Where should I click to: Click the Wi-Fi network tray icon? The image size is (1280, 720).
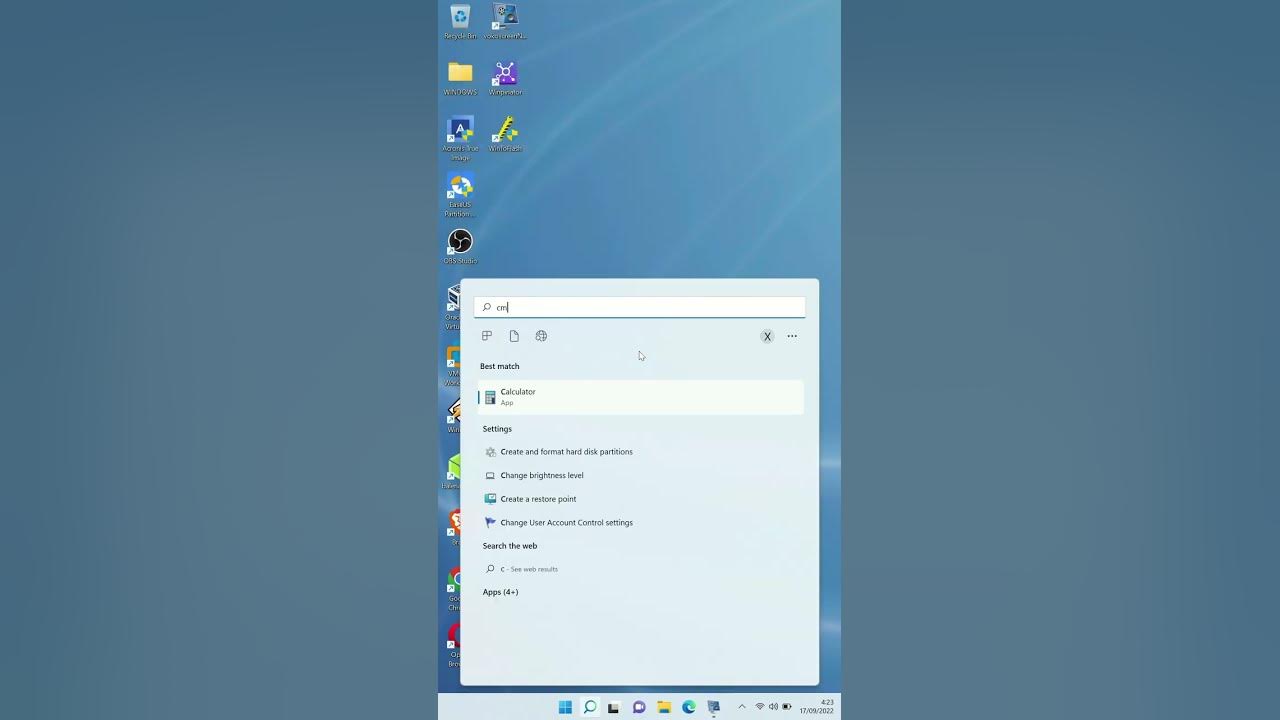(760, 707)
